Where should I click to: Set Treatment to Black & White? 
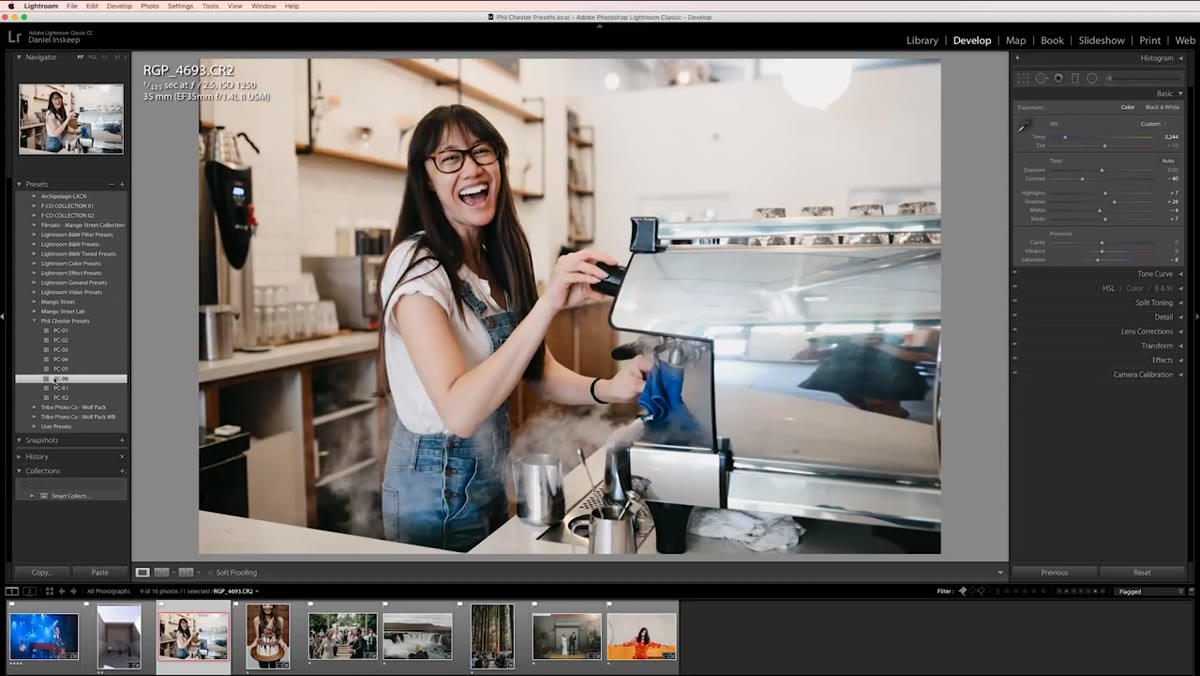[1162, 107]
